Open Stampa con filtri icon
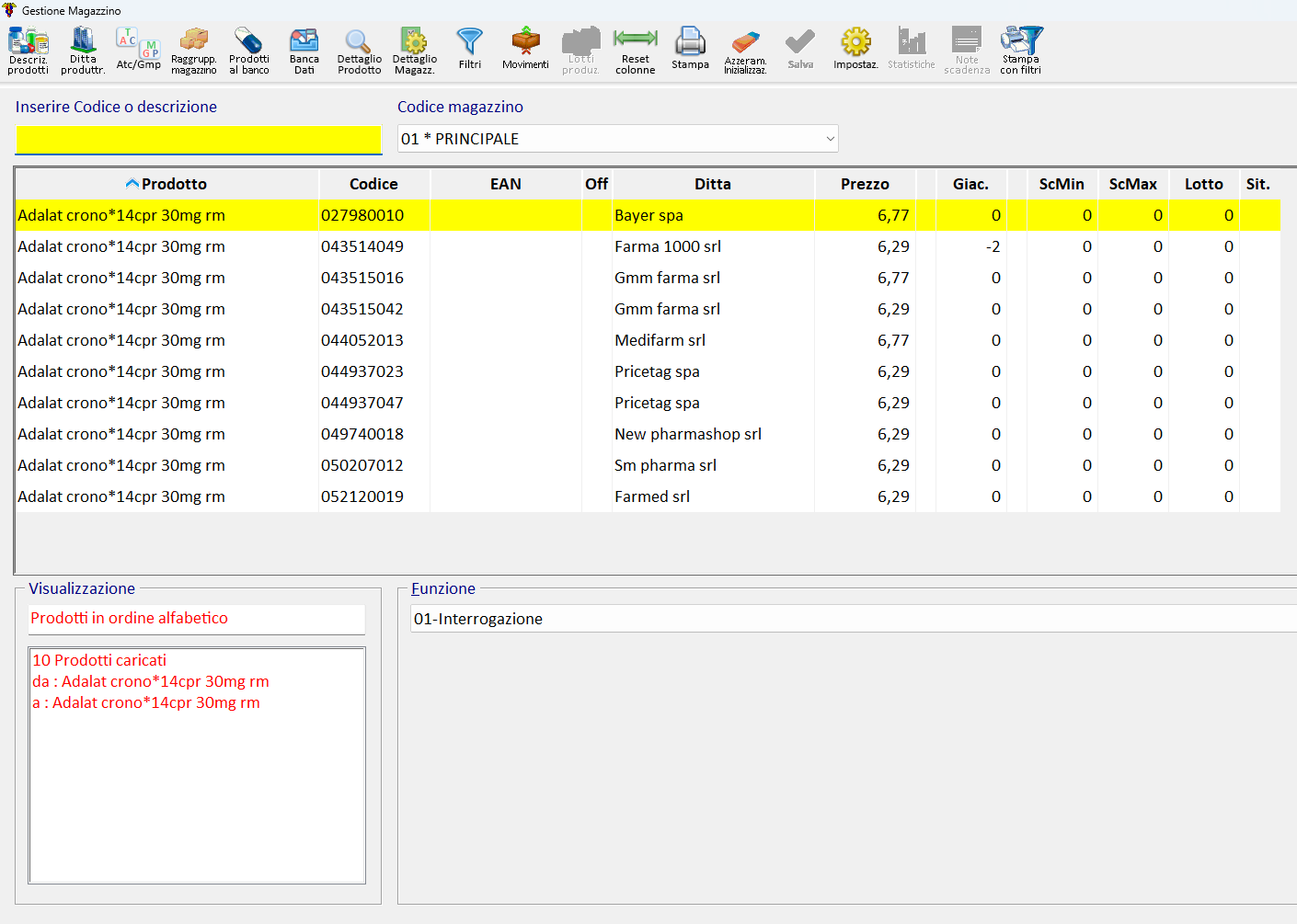This screenshot has height=924, width=1297. pos(1022,51)
